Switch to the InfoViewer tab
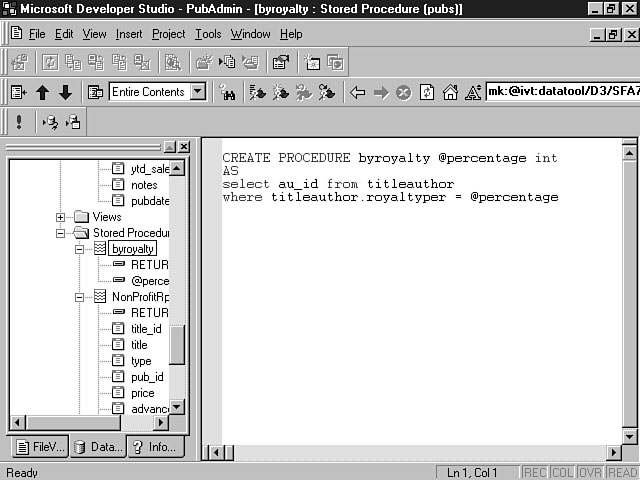The height and width of the screenshot is (480, 640). pos(155,447)
